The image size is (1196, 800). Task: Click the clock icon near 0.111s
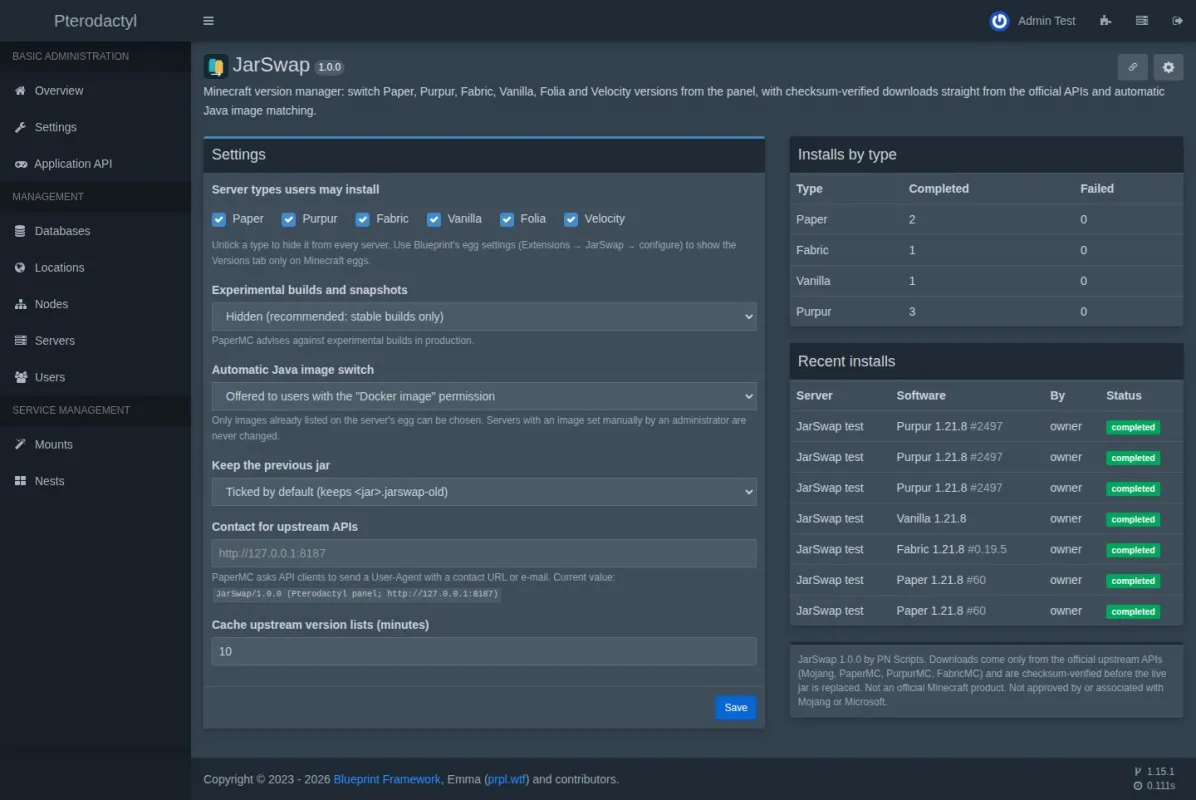pos(1137,786)
